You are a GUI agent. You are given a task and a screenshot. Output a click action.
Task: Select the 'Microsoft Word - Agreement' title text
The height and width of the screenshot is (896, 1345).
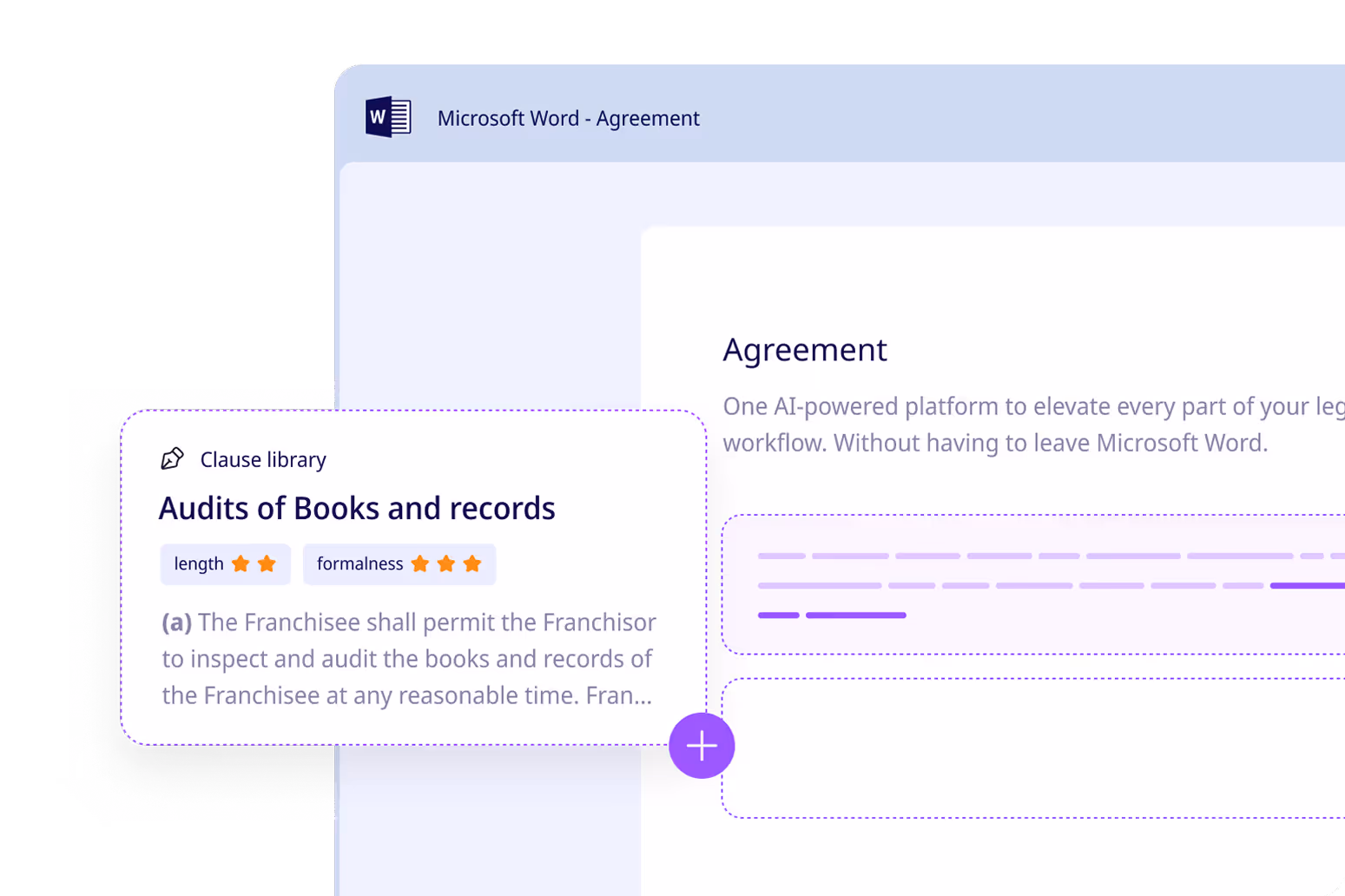click(x=568, y=118)
